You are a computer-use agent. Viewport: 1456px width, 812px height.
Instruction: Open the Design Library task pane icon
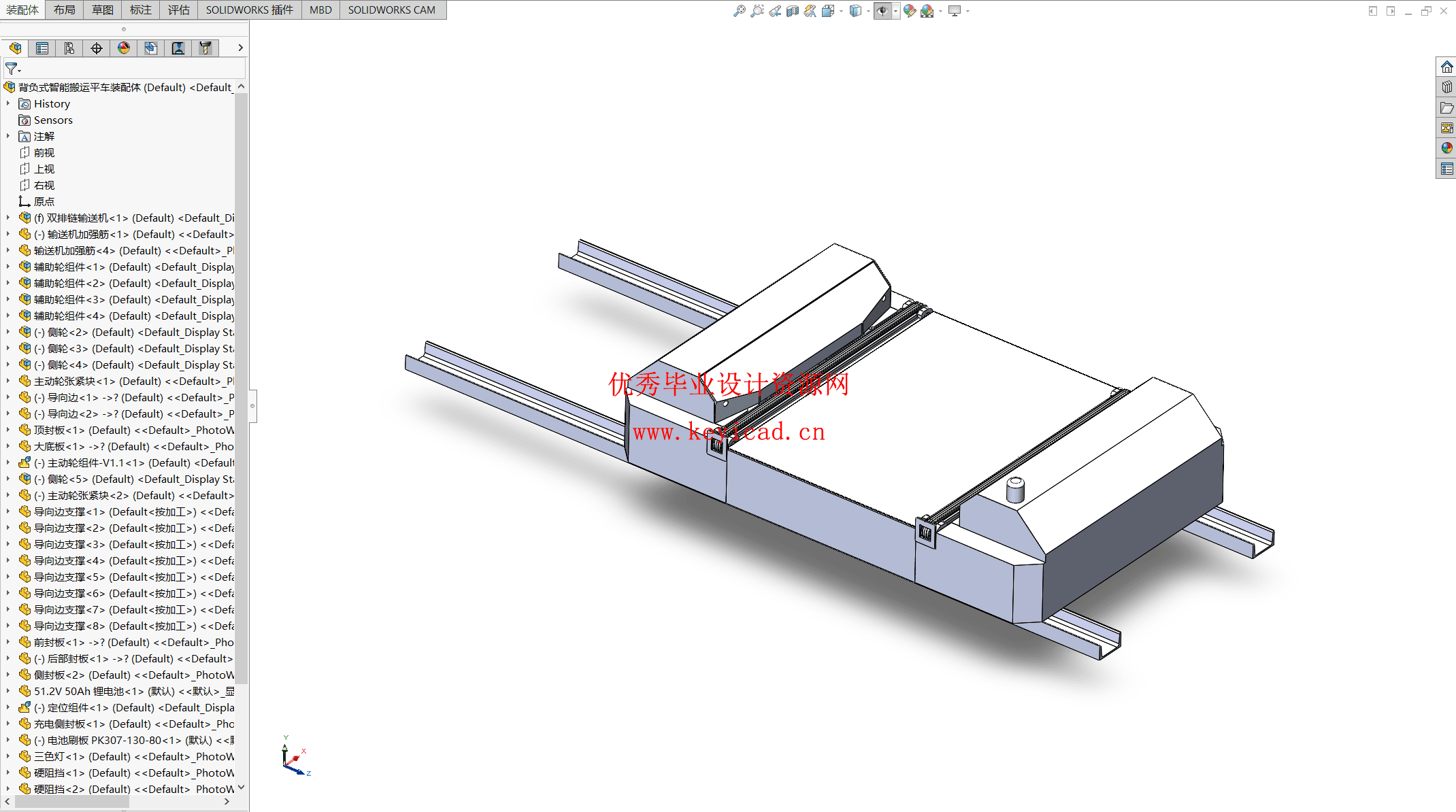[1446, 87]
